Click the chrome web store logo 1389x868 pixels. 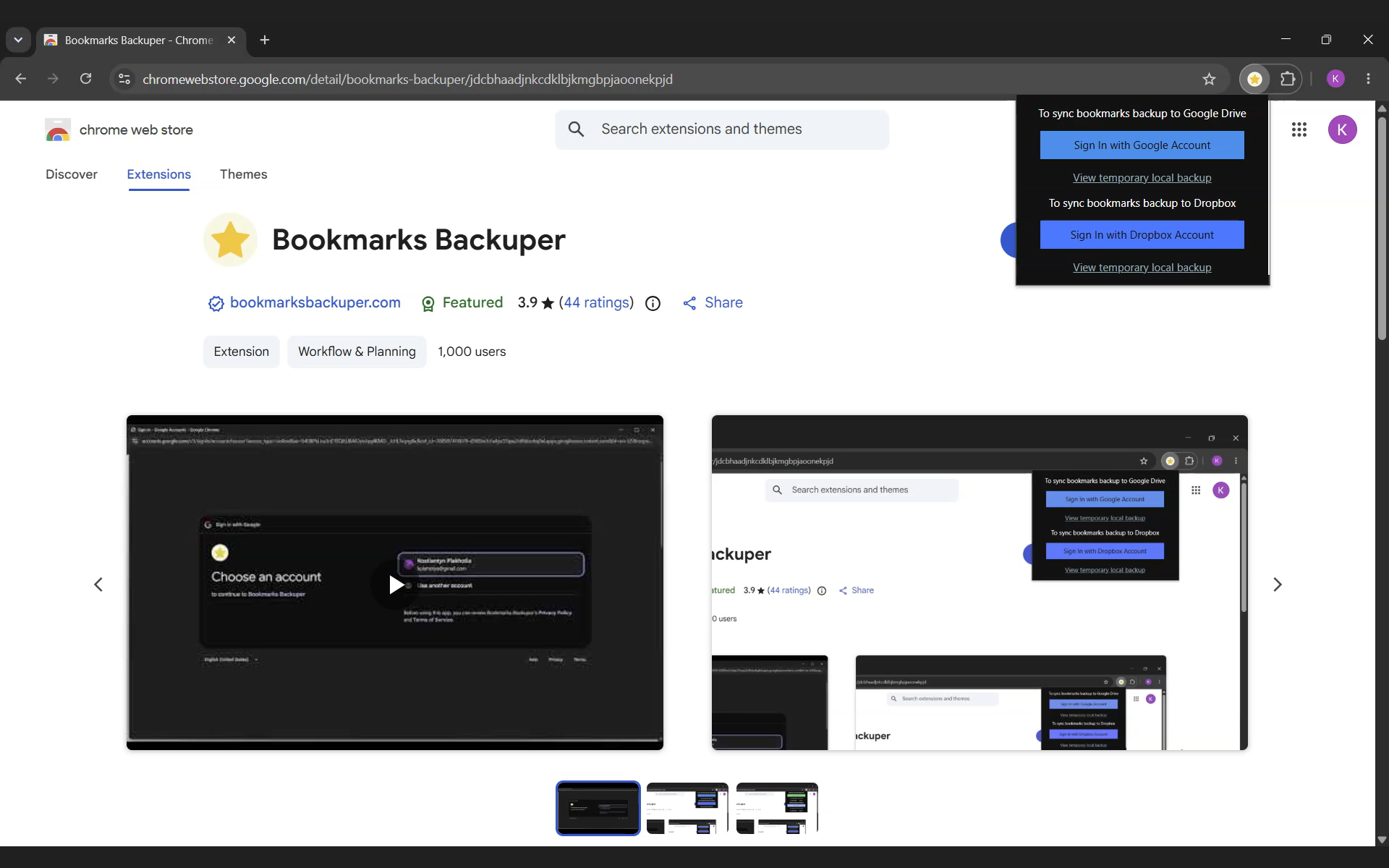click(x=119, y=130)
